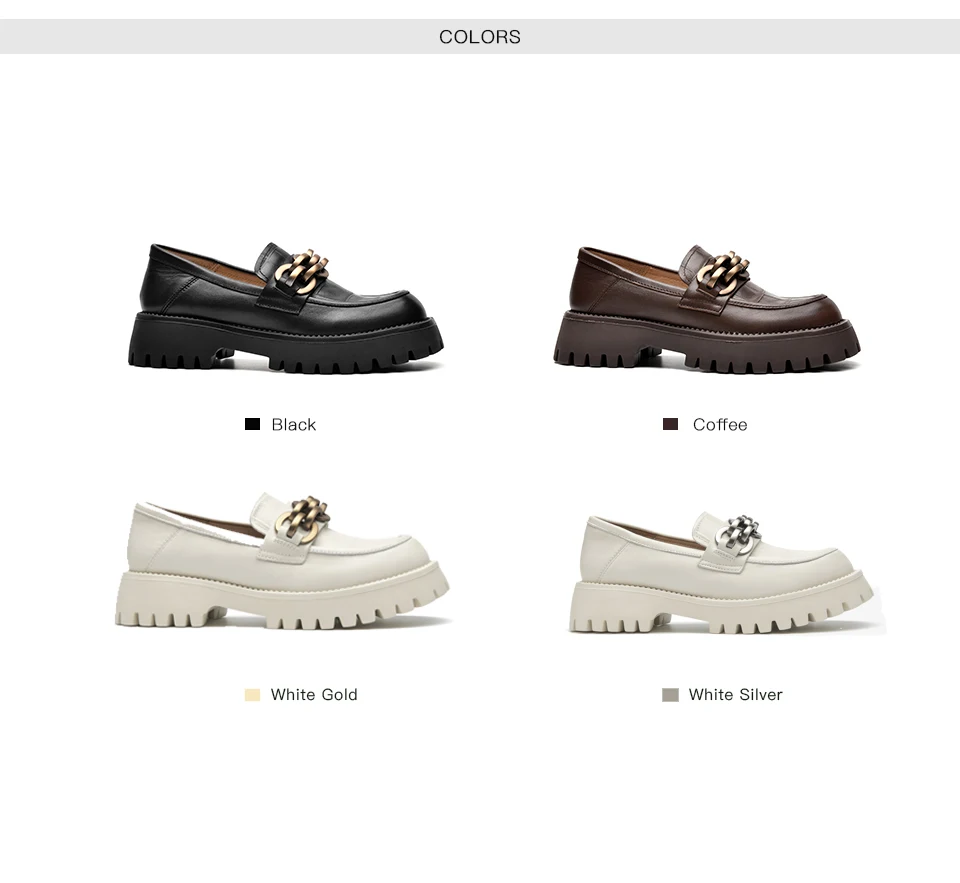960x883 pixels.
Task: Click the black loafer's chunky lug sole
Action: [286, 345]
